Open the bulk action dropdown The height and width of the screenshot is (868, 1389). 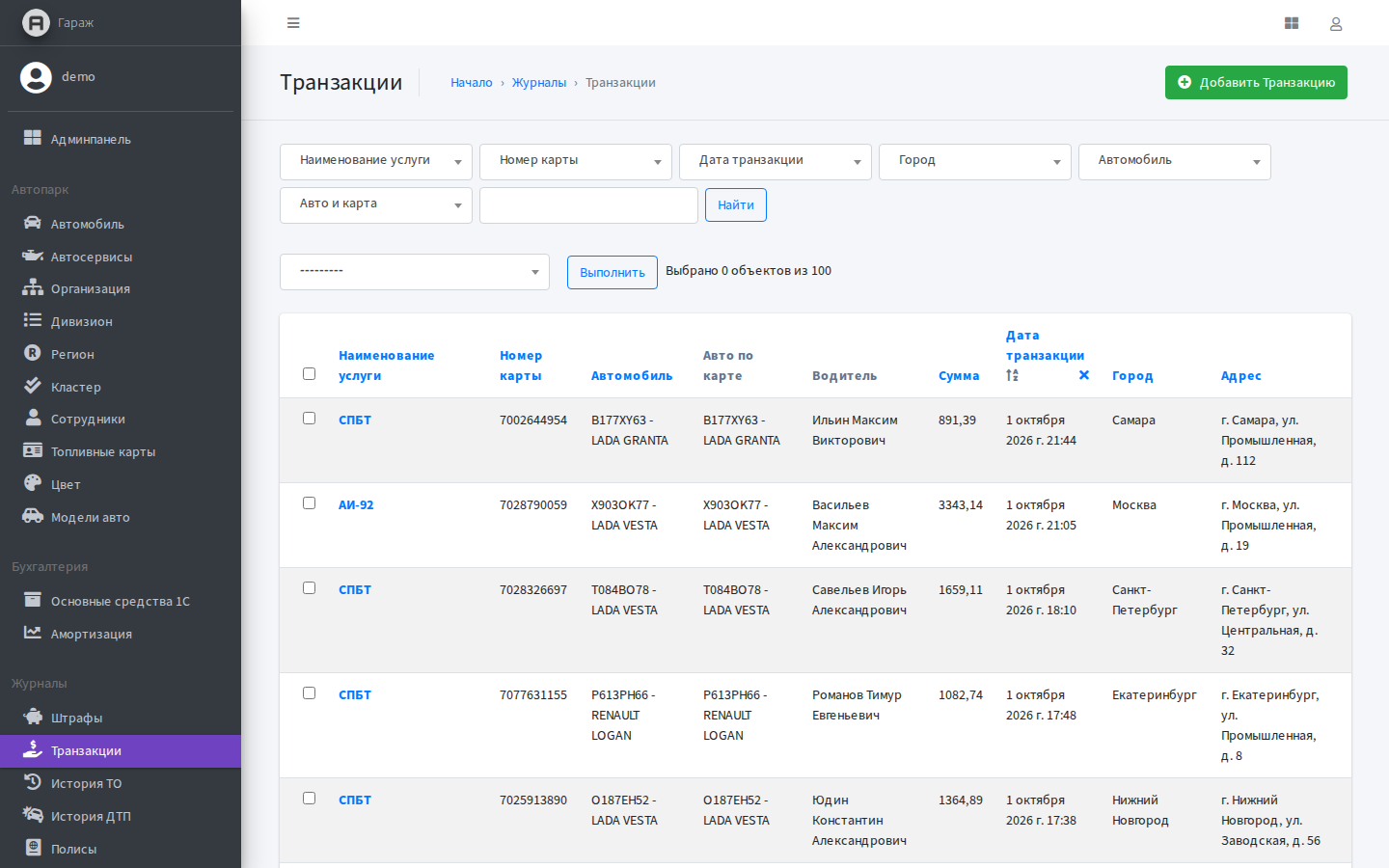(x=415, y=272)
